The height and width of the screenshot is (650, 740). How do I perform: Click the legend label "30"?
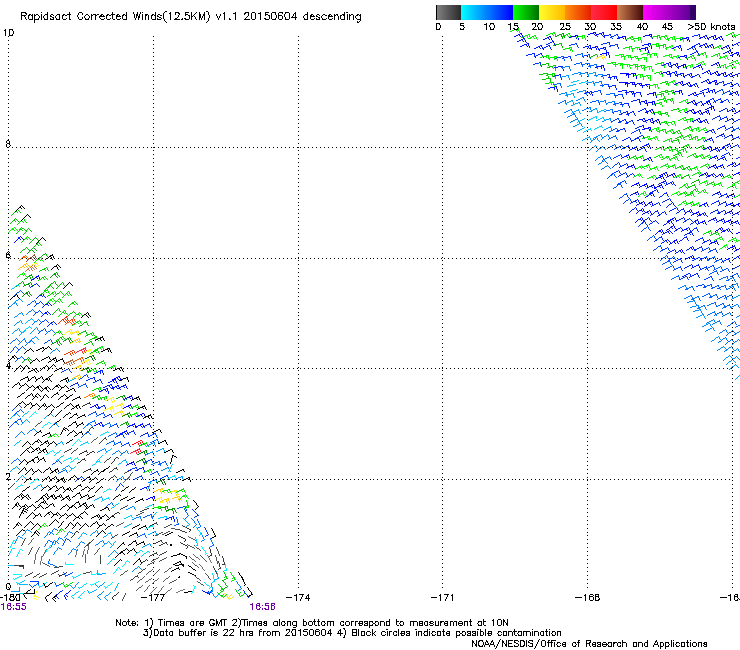[590, 26]
